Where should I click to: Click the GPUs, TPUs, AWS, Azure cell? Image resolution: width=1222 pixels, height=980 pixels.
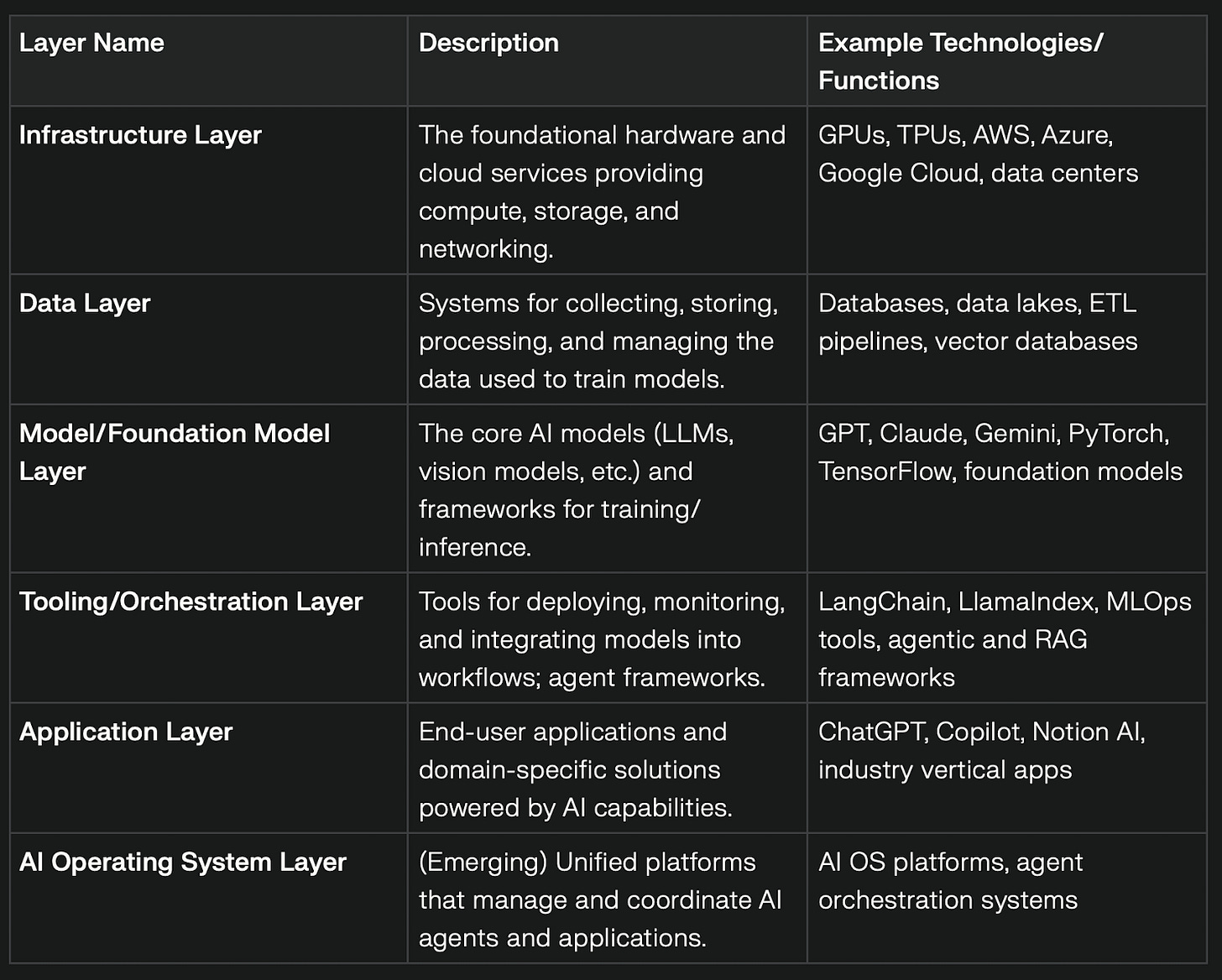tap(1006, 190)
